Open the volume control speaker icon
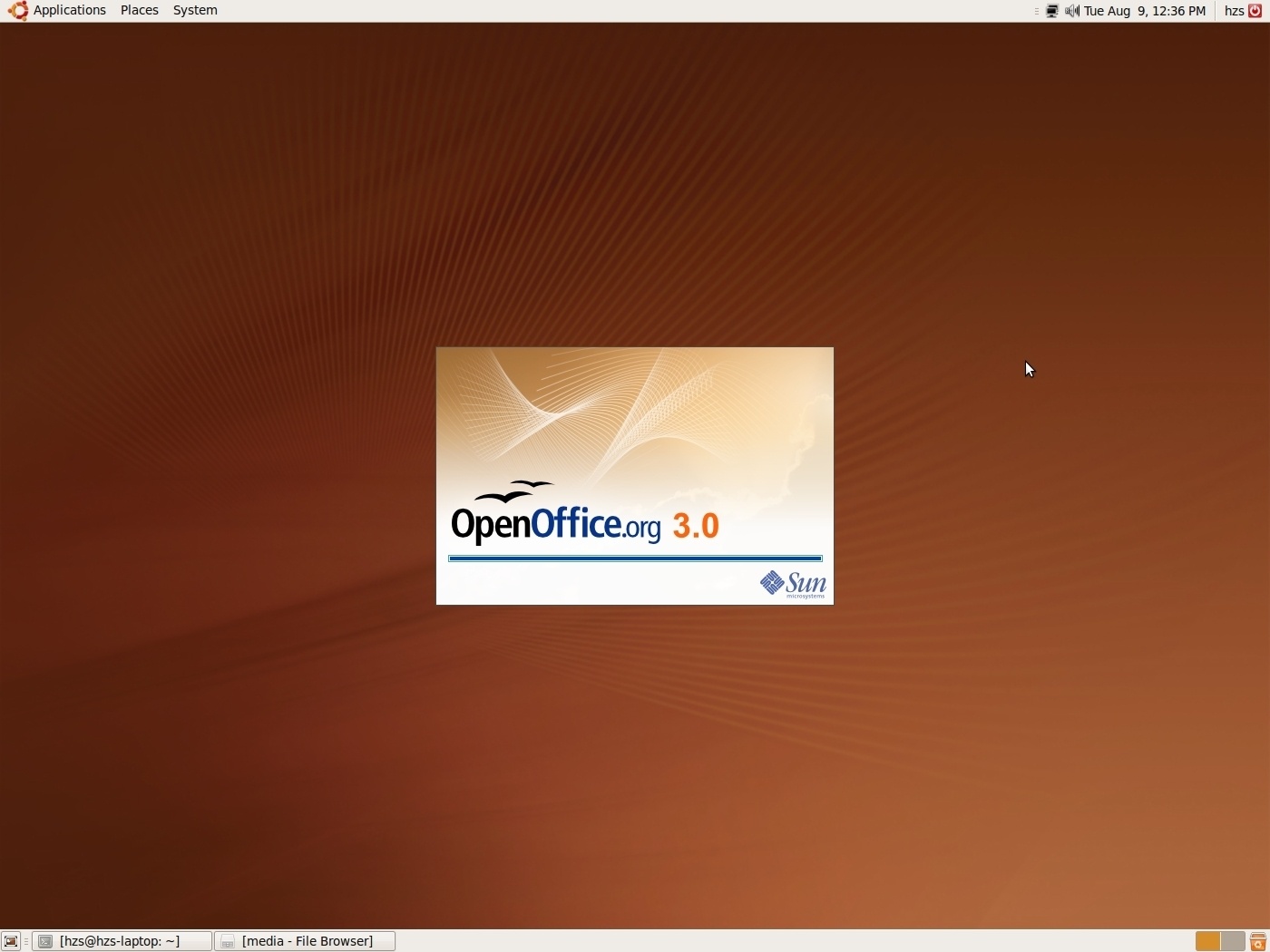1270x952 pixels. pyautogui.click(x=1072, y=11)
